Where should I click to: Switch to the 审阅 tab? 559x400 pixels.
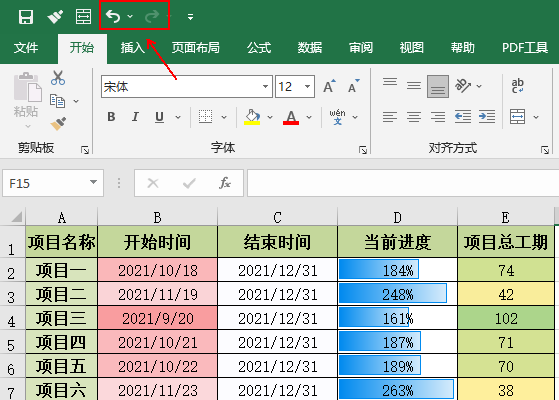(361, 47)
